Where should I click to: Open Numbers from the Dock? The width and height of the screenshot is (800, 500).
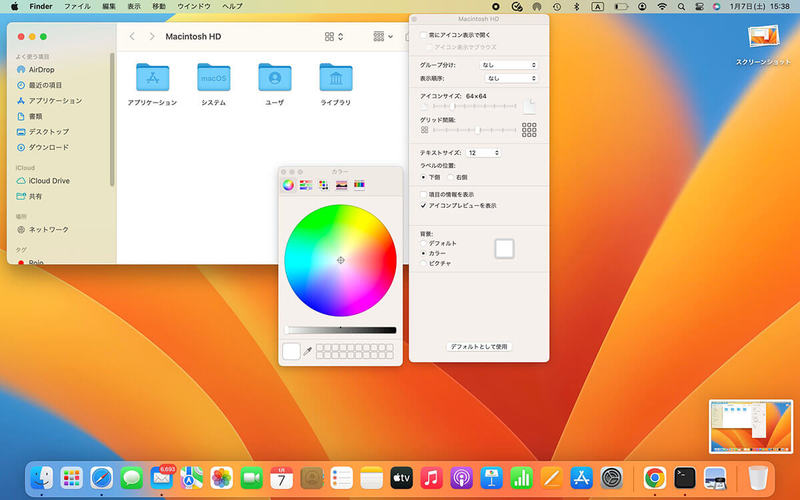(x=521, y=478)
